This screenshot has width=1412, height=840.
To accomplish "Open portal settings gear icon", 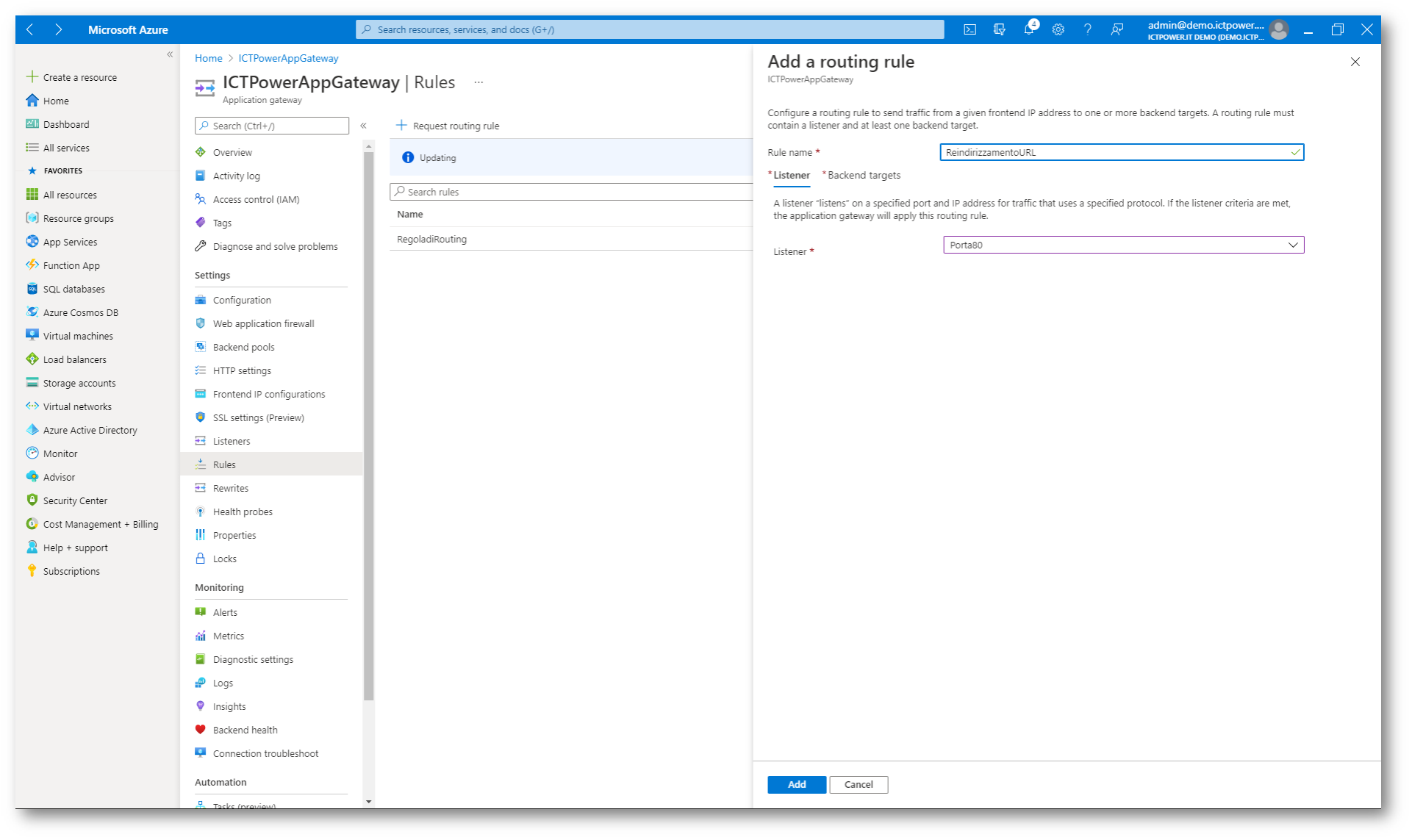I will 1058,29.
